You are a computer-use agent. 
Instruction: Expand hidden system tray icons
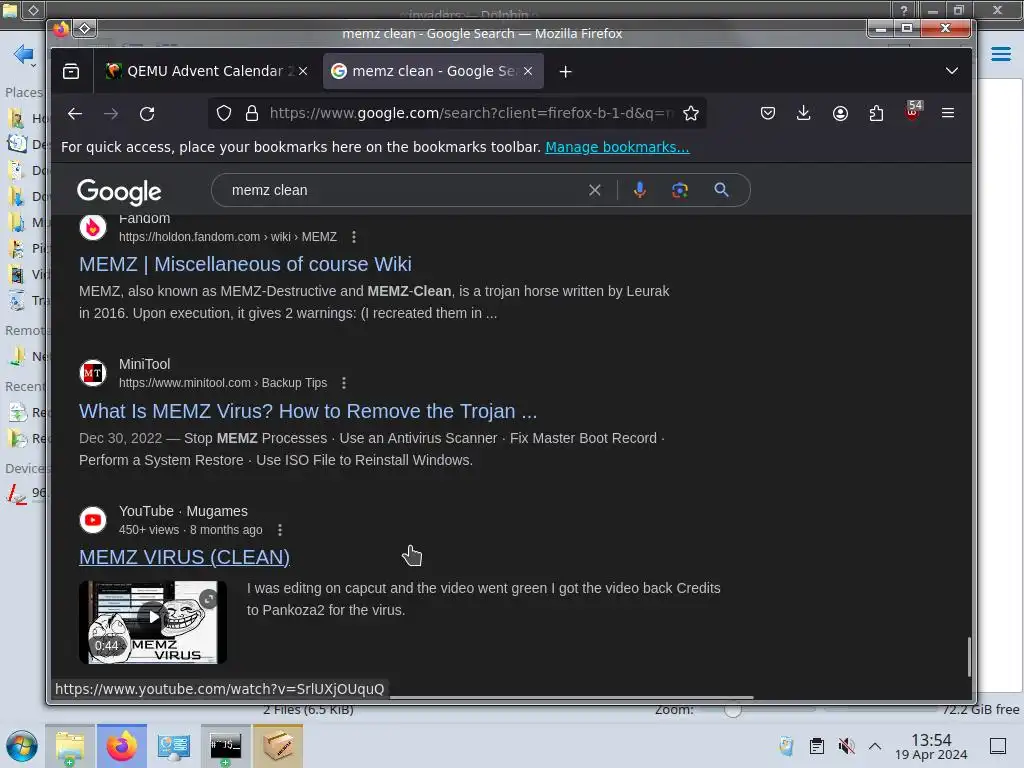coord(875,746)
